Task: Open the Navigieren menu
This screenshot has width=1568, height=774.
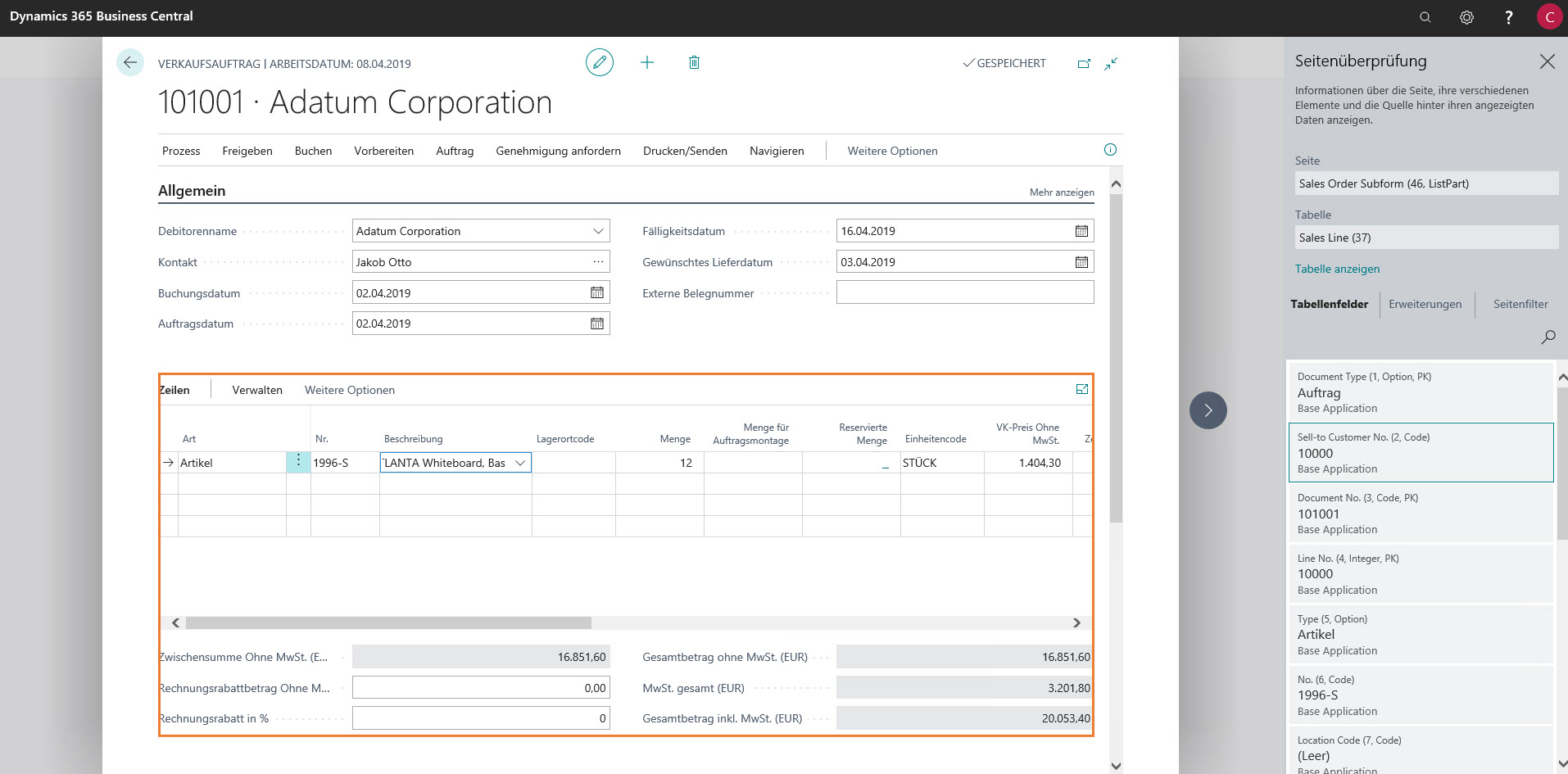Action: tap(777, 151)
